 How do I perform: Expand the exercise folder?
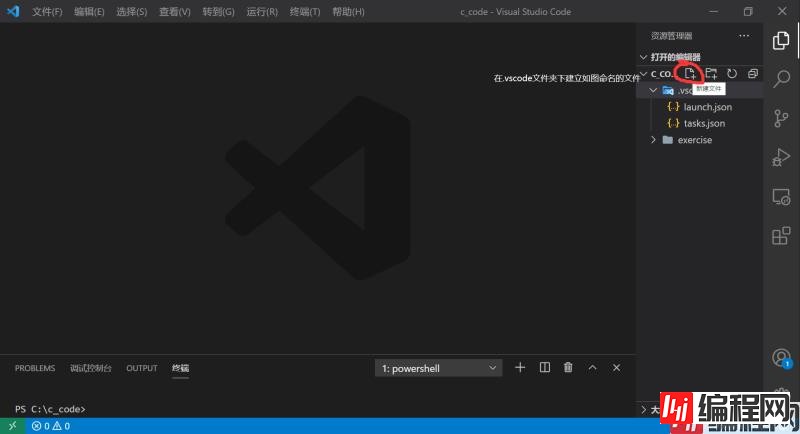point(694,140)
